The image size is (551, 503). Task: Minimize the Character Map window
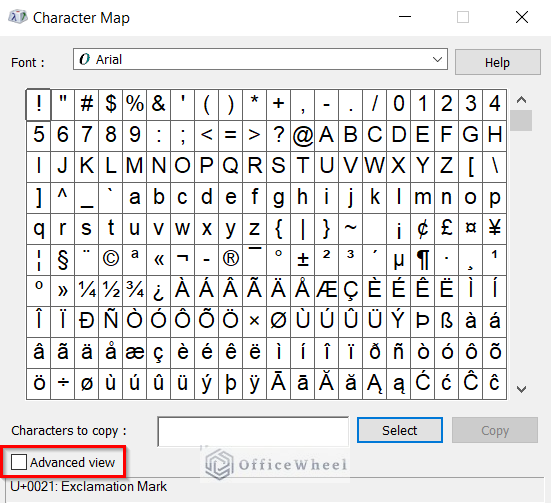[405, 17]
